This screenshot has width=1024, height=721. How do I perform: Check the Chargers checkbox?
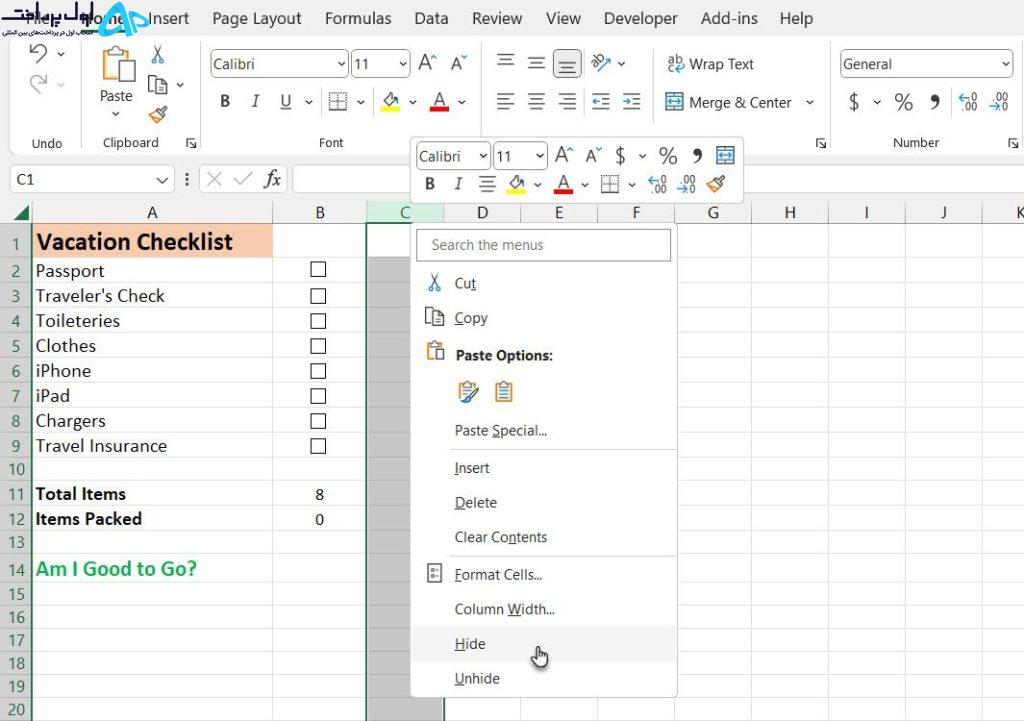coord(318,421)
